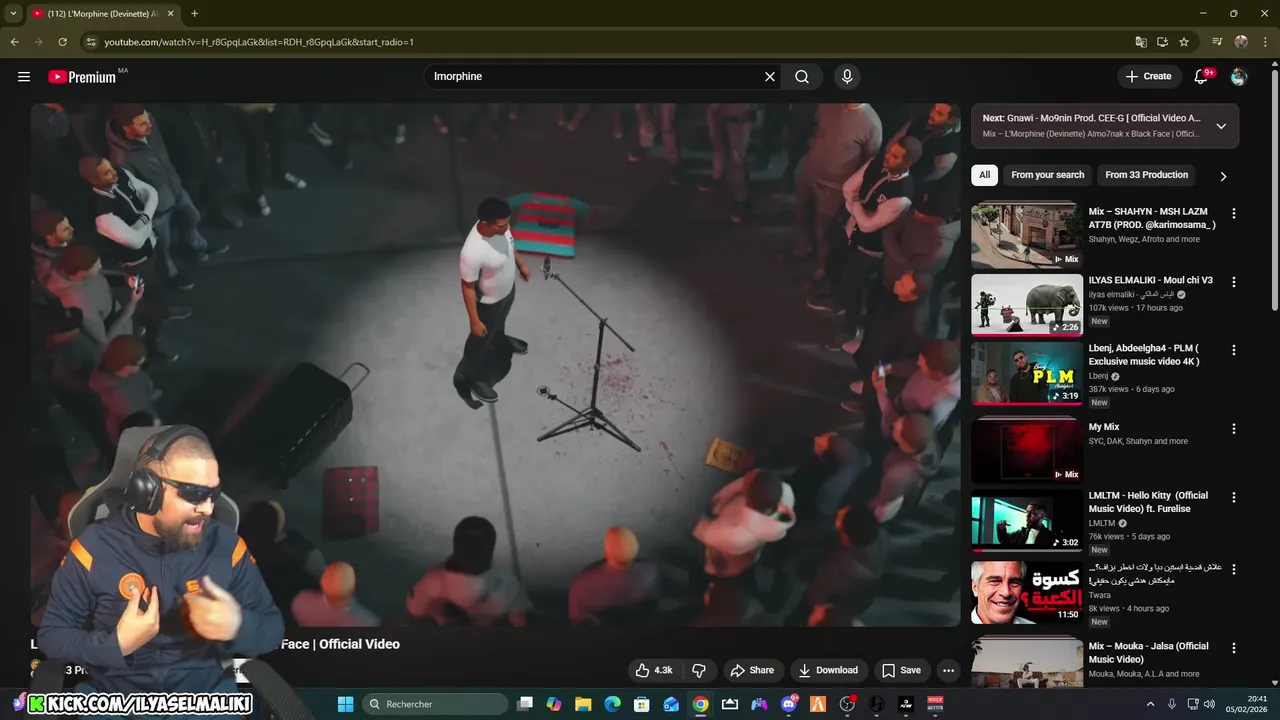Show hidden system tray icons
Viewport: 1280px width, 720px height.
(1150, 704)
